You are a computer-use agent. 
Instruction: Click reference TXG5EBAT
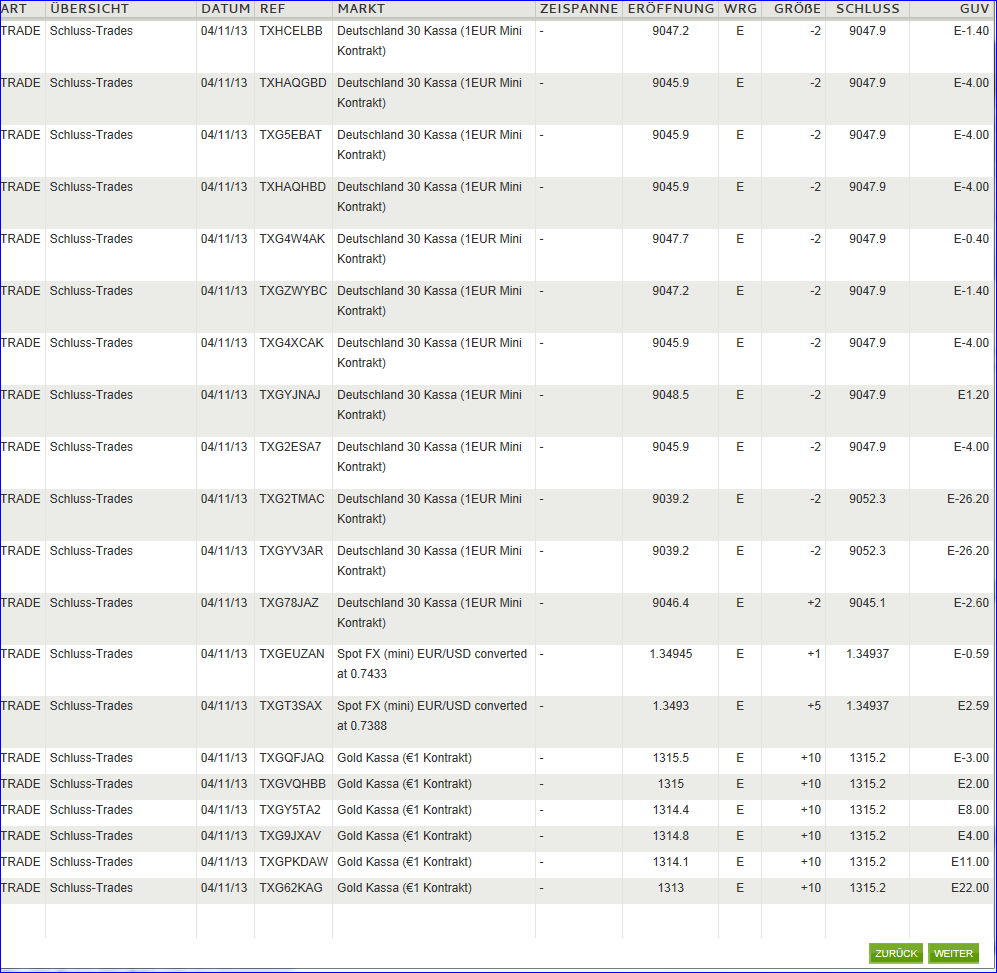click(291, 135)
